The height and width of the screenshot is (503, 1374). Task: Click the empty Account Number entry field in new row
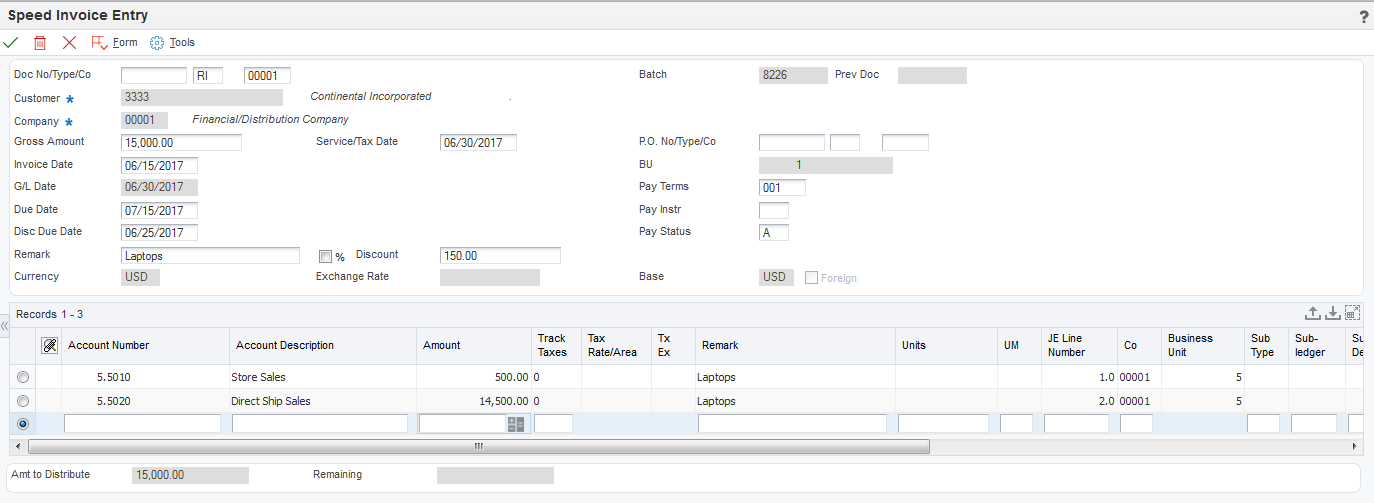(142, 424)
